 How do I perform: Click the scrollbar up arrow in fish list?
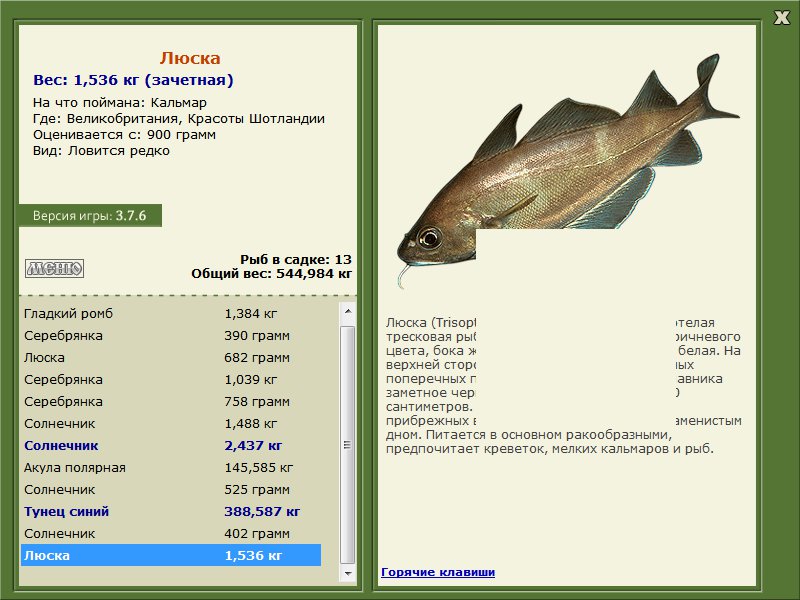pos(348,311)
